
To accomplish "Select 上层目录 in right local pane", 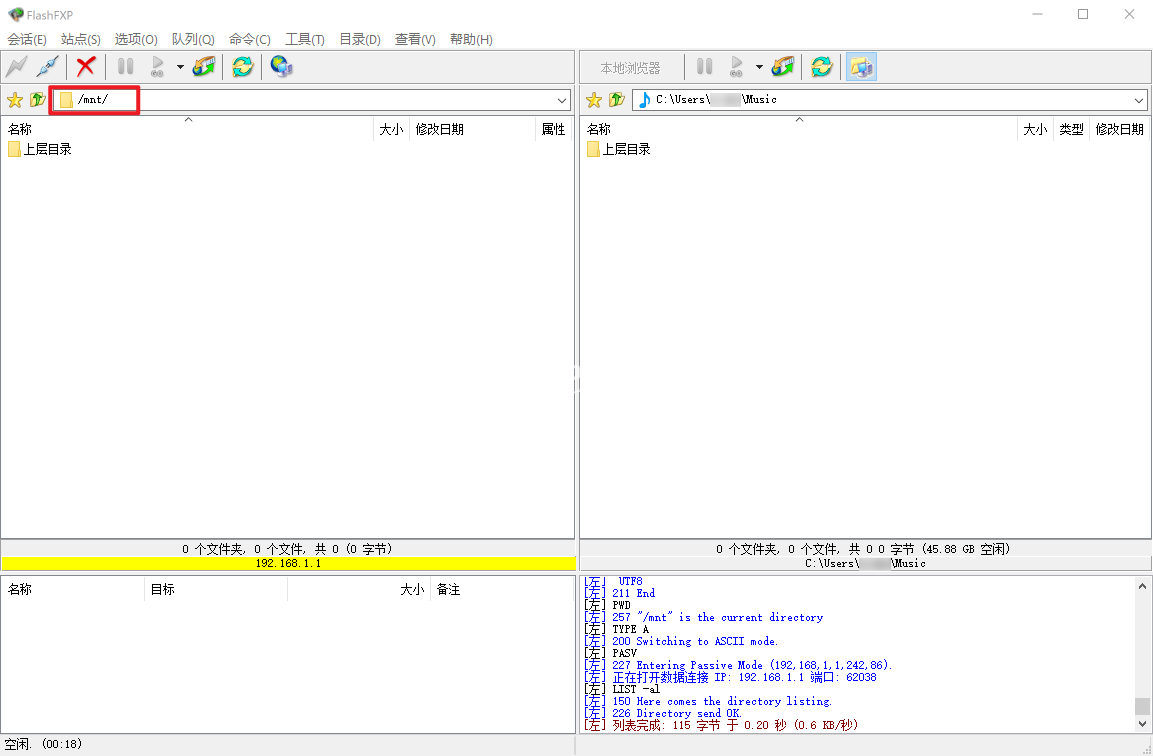I will (619, 149).
